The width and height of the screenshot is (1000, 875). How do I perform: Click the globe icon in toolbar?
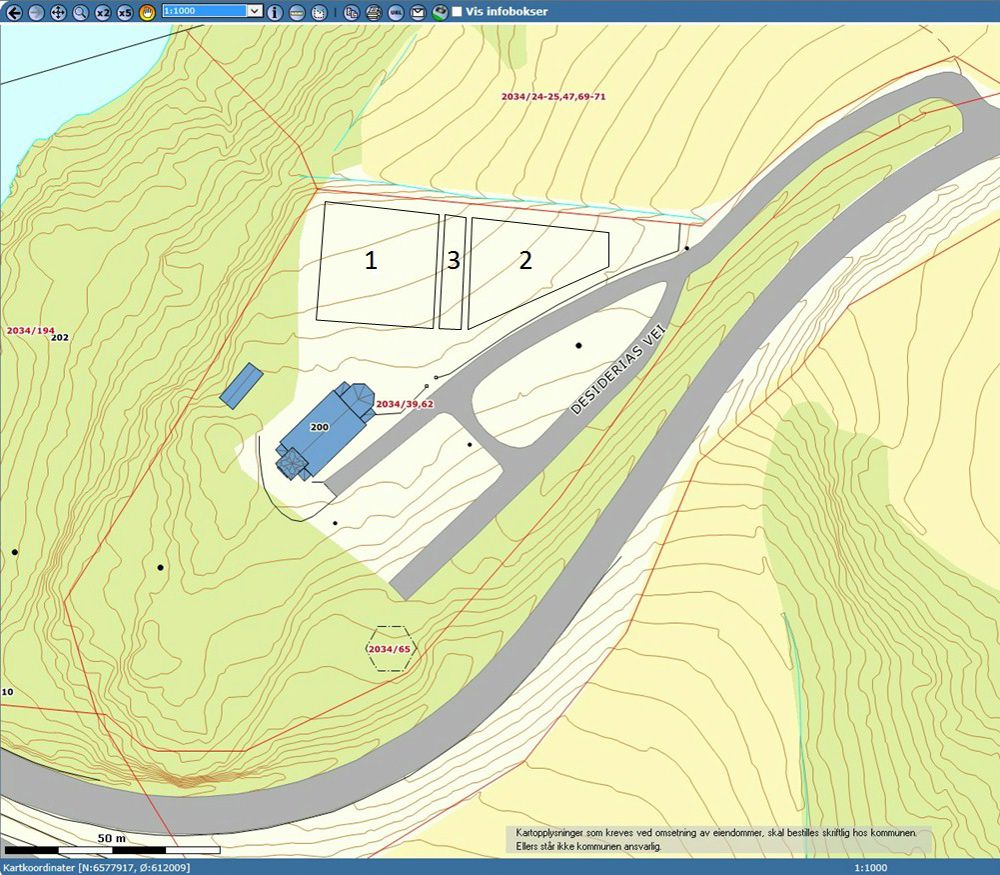(440, 12)
